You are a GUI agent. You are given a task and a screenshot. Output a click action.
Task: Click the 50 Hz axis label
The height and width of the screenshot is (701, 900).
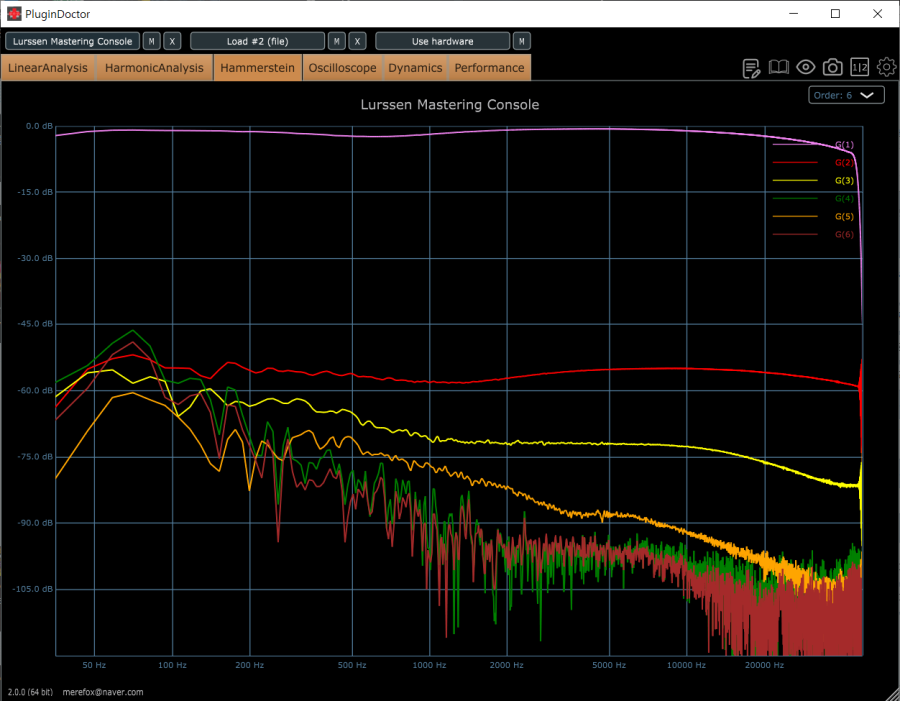(x=94, y=665)
